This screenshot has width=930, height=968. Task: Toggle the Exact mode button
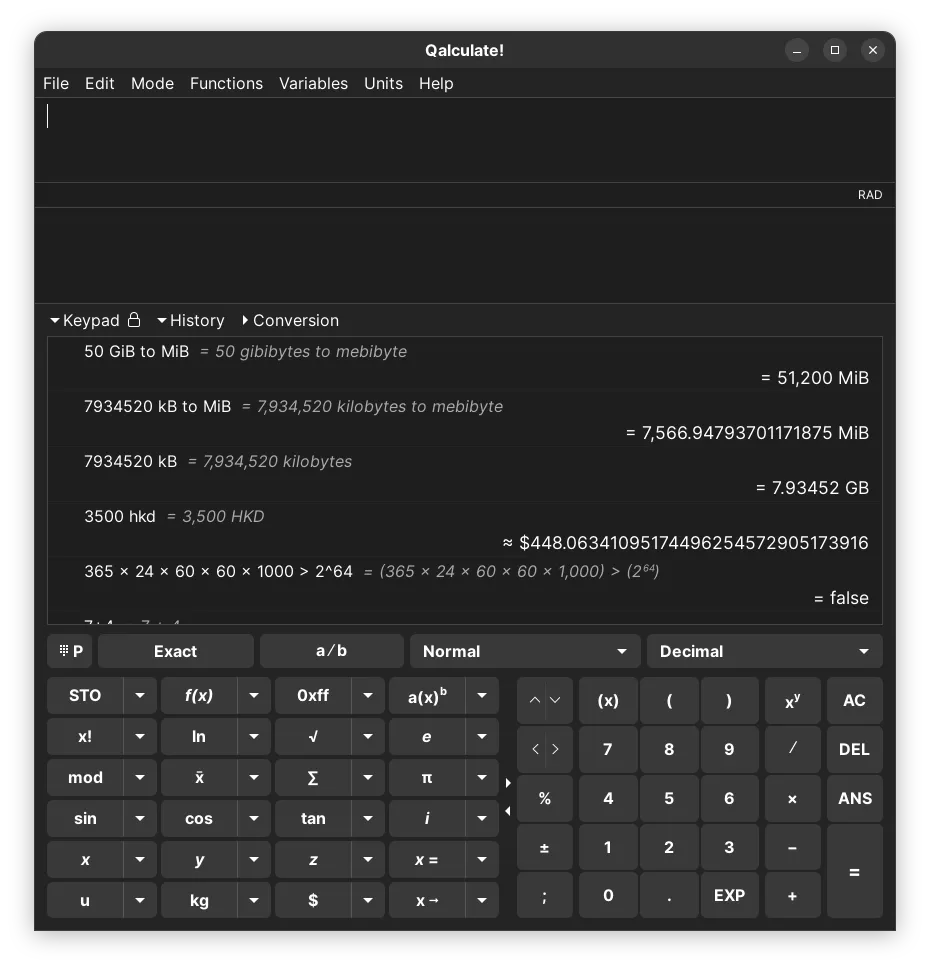click(x=175, y=651)
